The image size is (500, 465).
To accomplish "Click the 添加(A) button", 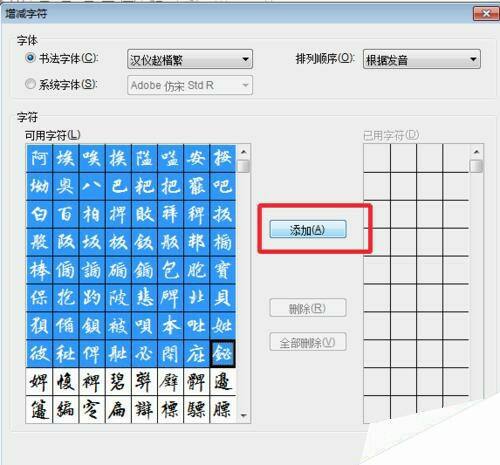I will [x=308, y=229].
